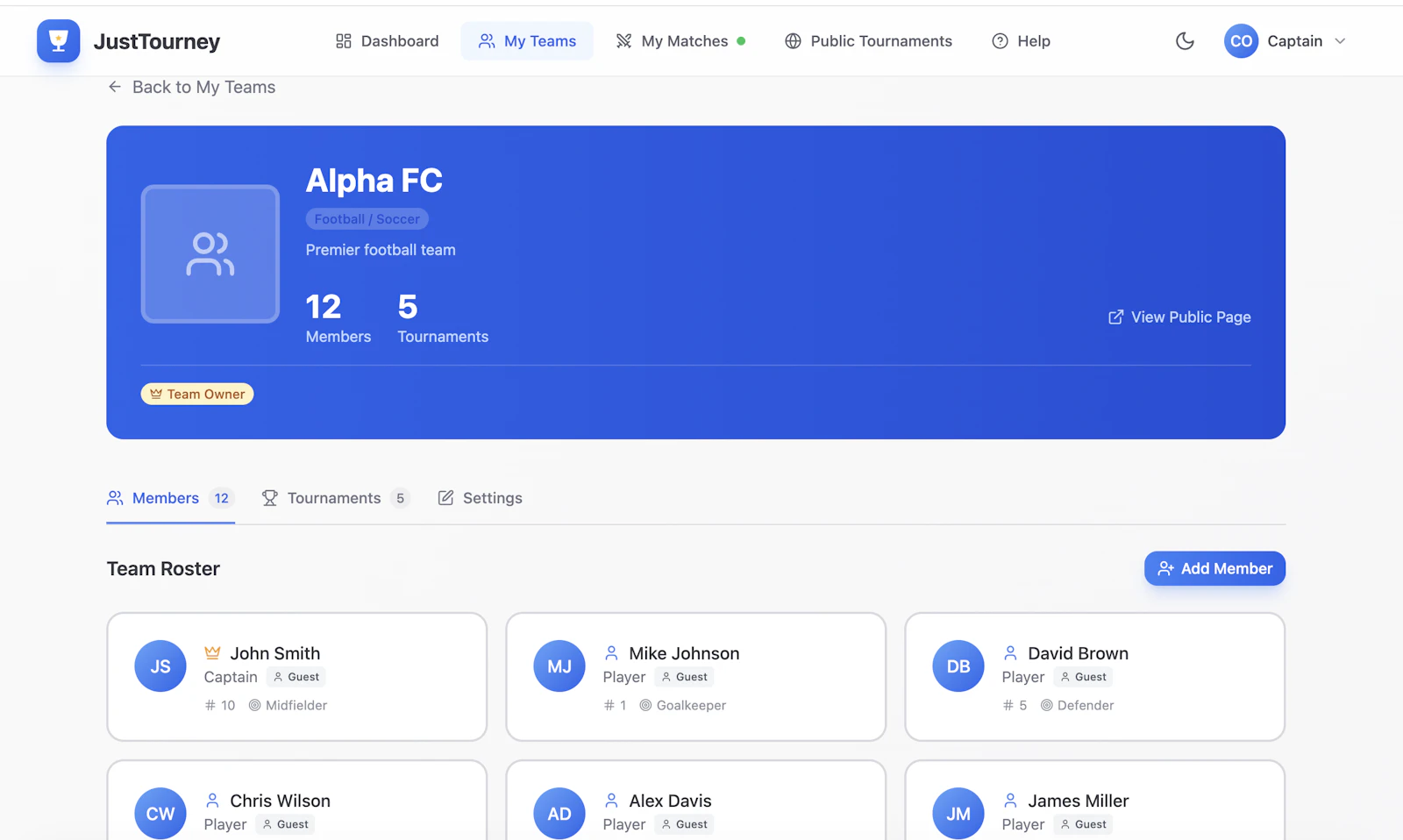Click the David Brown name text
This screenshot has width=1403, height=840.
[x=1079, y=653]
